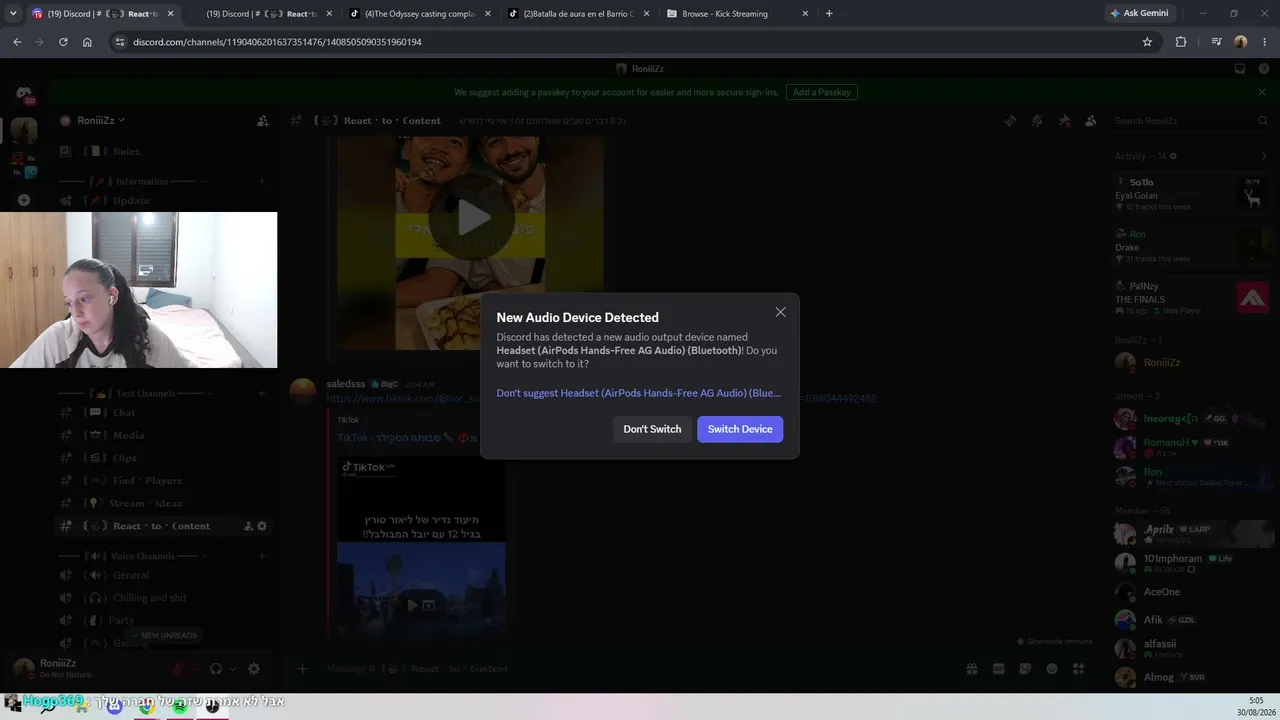Switch to Browse - Kick Streaming tab

737,14
